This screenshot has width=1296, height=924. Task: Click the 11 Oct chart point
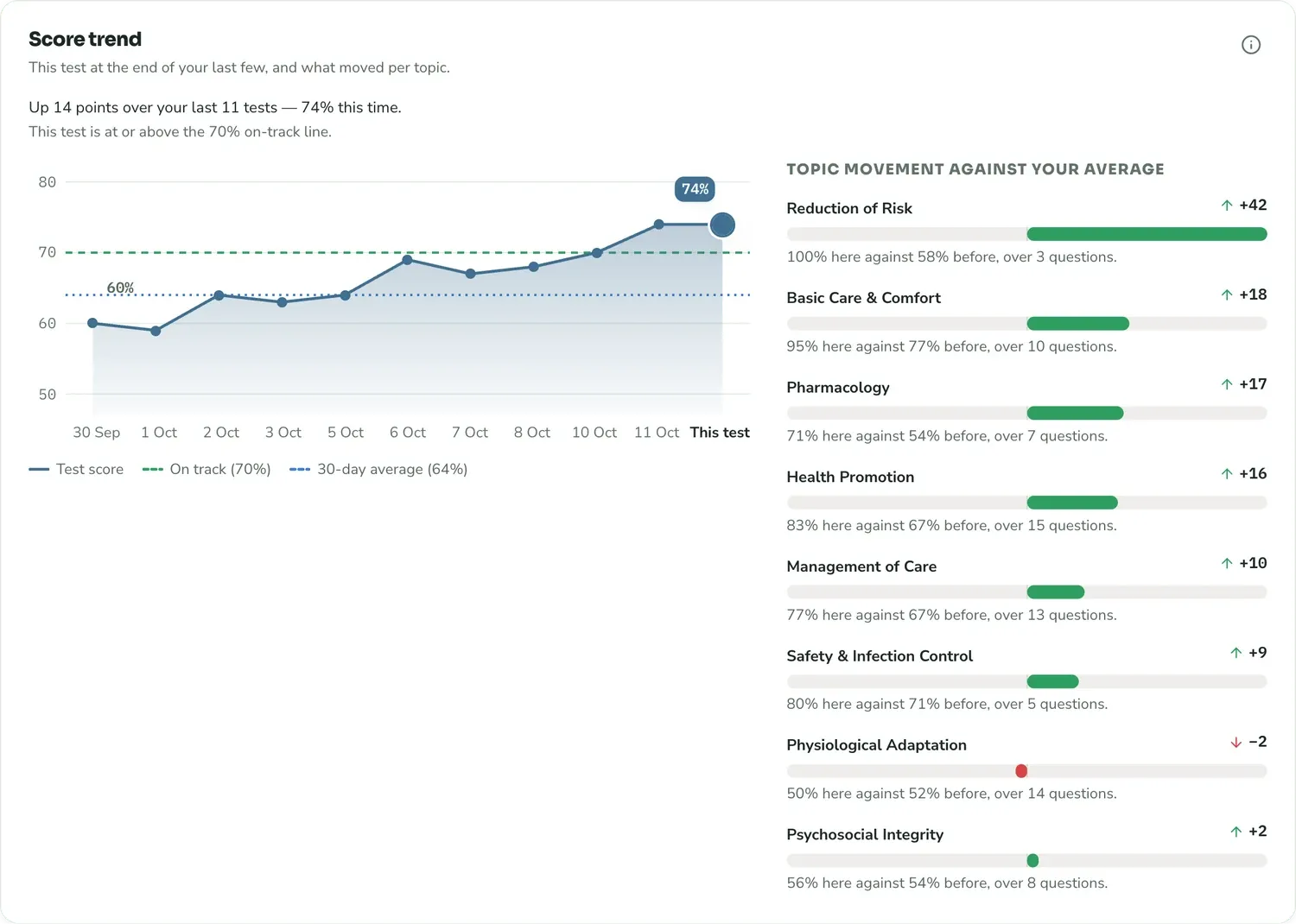click(658, 225)
